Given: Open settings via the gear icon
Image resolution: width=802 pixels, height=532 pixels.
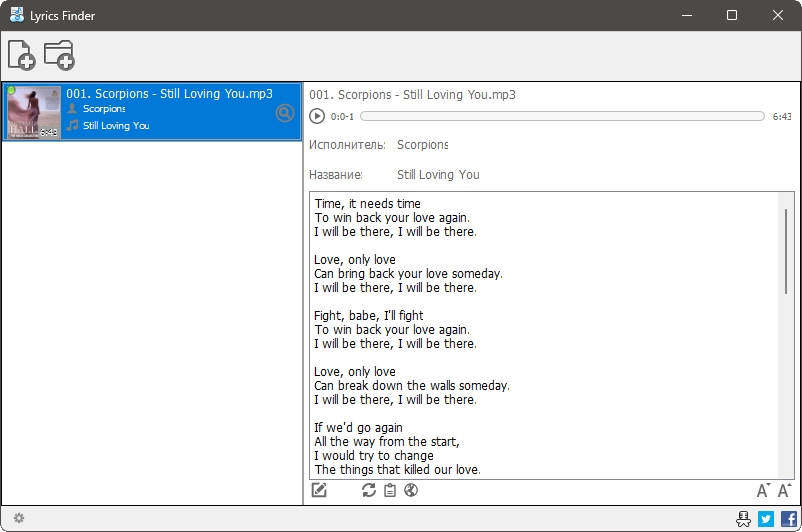Looking at the screenshot, I should coord(19,518).
